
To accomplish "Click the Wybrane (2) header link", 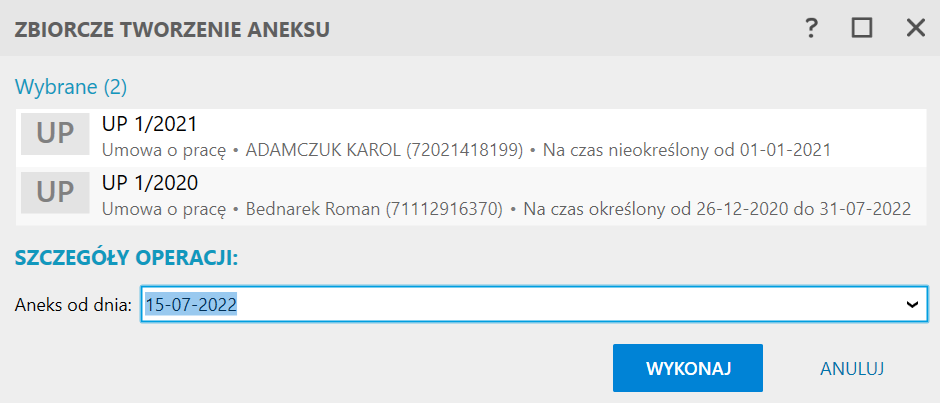I will 71,87.
